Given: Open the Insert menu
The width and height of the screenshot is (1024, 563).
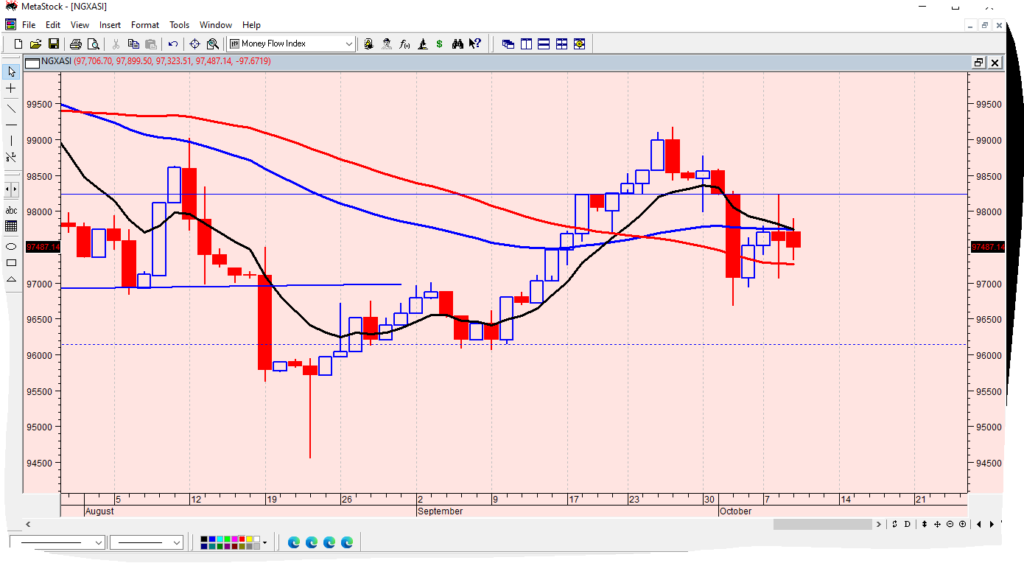Looking at the screenshot, I should (x=110, y=24).
